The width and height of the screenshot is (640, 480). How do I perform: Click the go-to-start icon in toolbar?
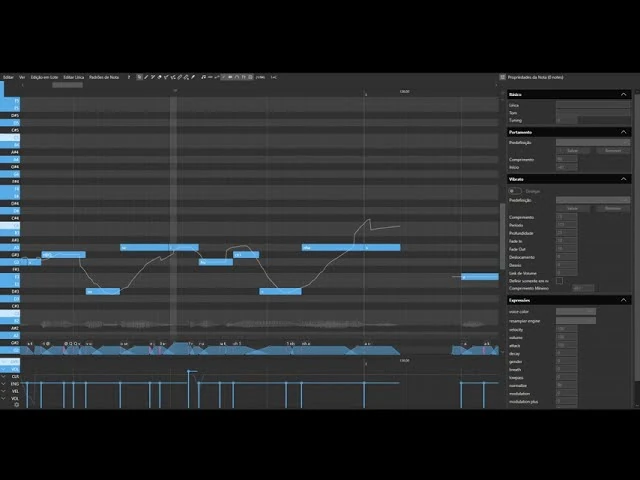coord(273,77)
